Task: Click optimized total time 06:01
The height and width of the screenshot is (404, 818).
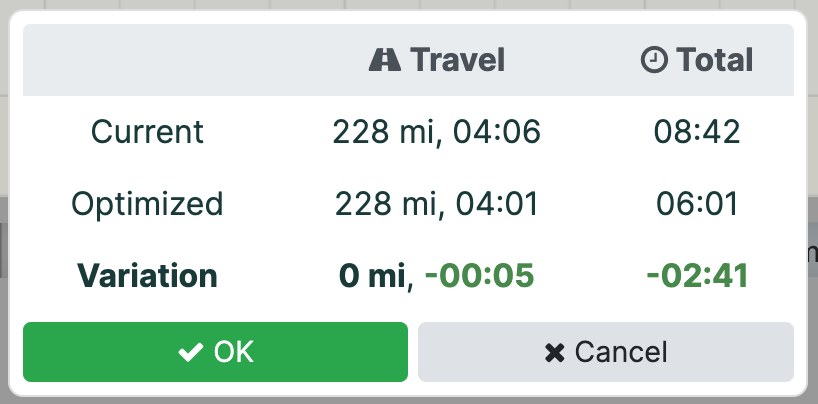Action: tap(697, 204)
